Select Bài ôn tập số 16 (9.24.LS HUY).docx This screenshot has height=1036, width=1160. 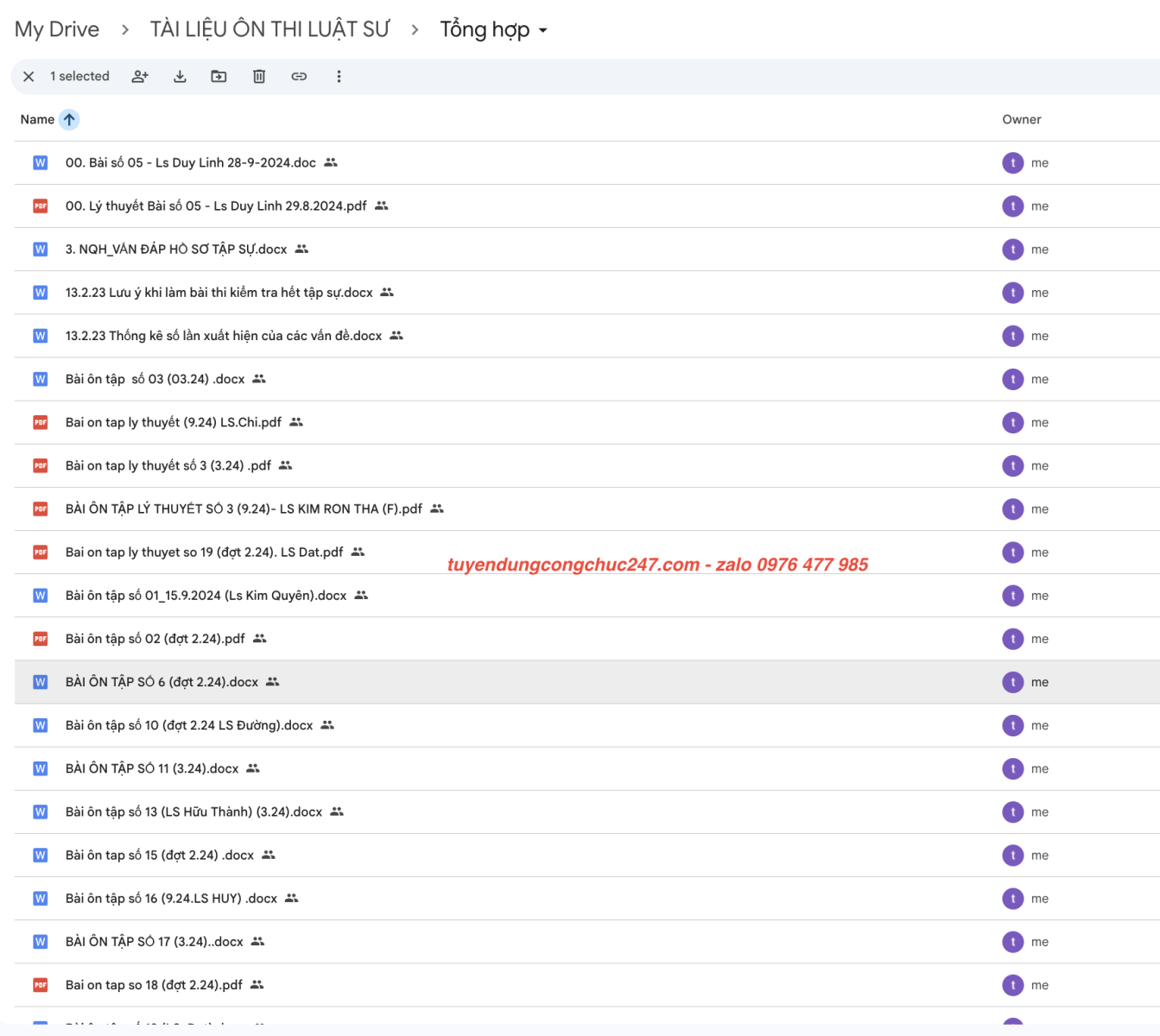pos(171,899)
